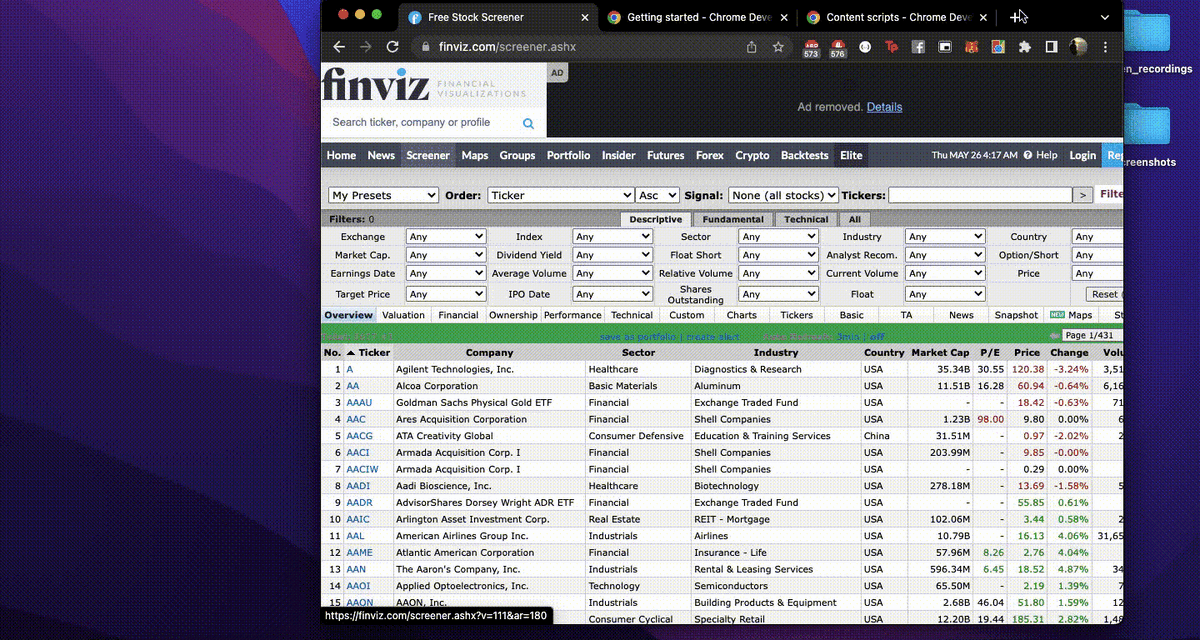The image size is (1200, 640).
Task: Open extension with 573 badge
Action: coord(811,48)
